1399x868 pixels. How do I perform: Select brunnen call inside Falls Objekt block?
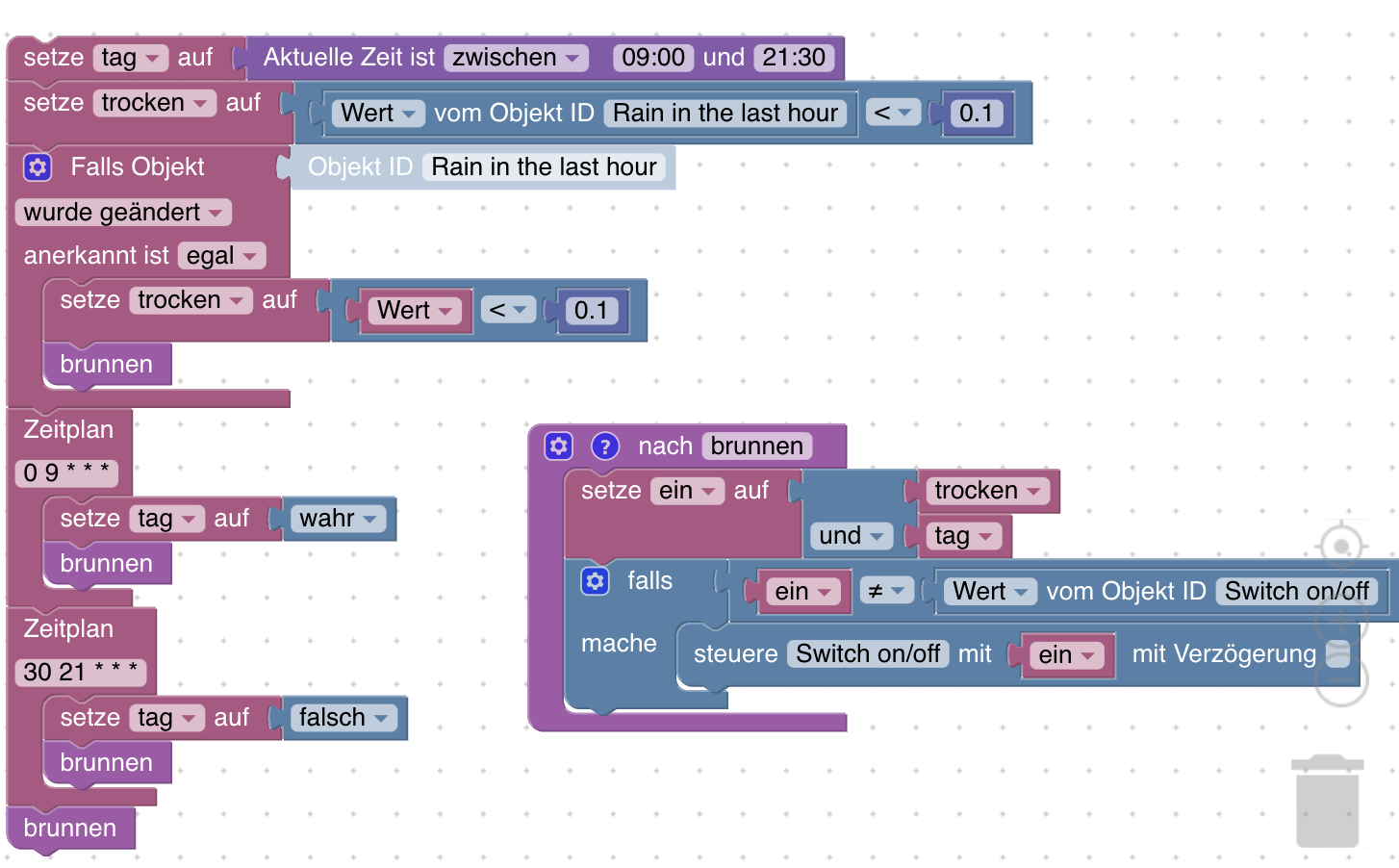[x=107, y=365]
